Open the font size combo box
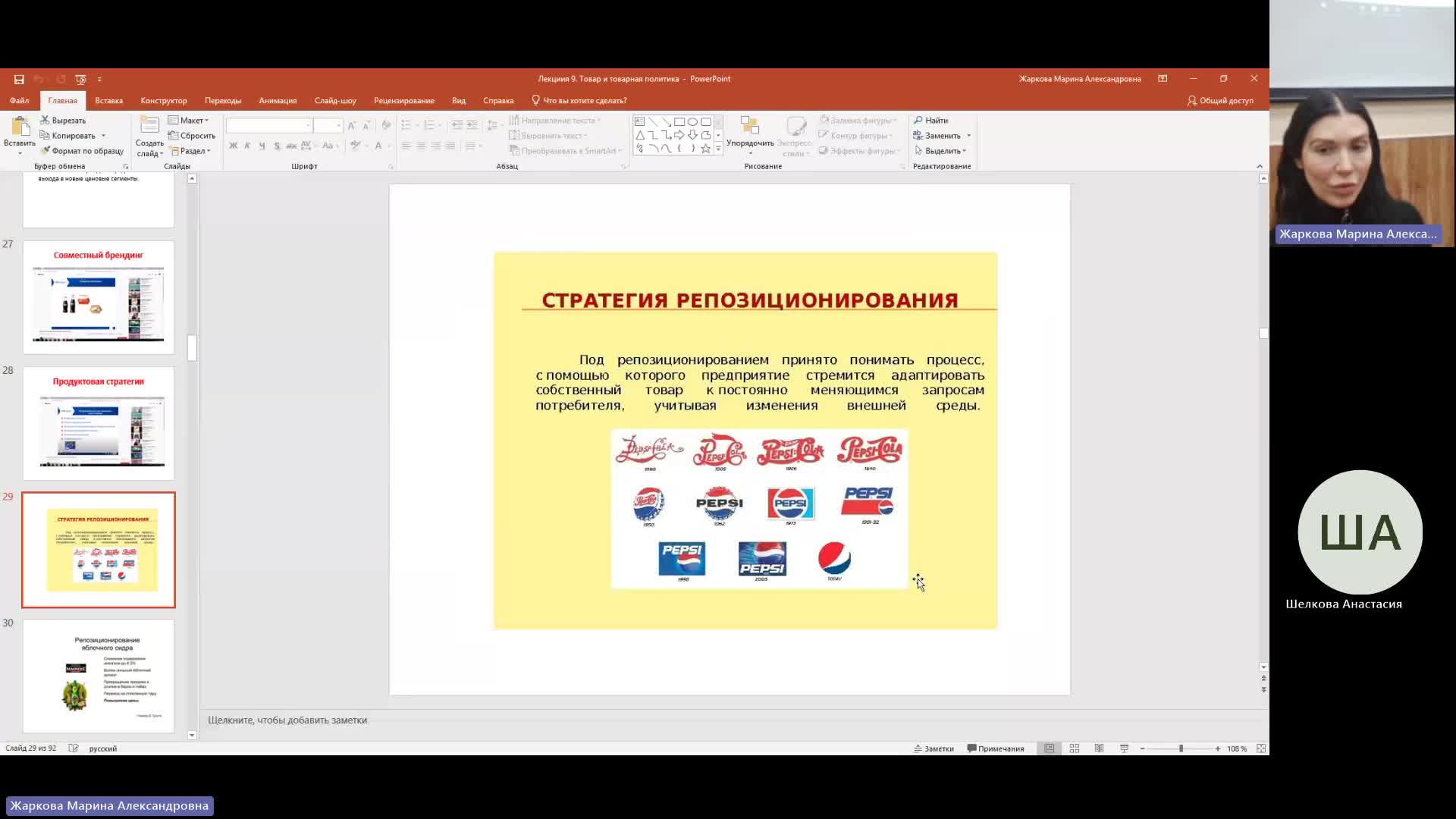The image size is (1456, 819). point(328,125)
